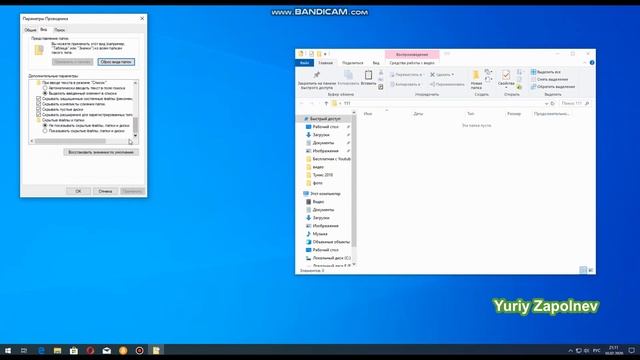Switch to Поиск tab in folder options

click(60, 30)
